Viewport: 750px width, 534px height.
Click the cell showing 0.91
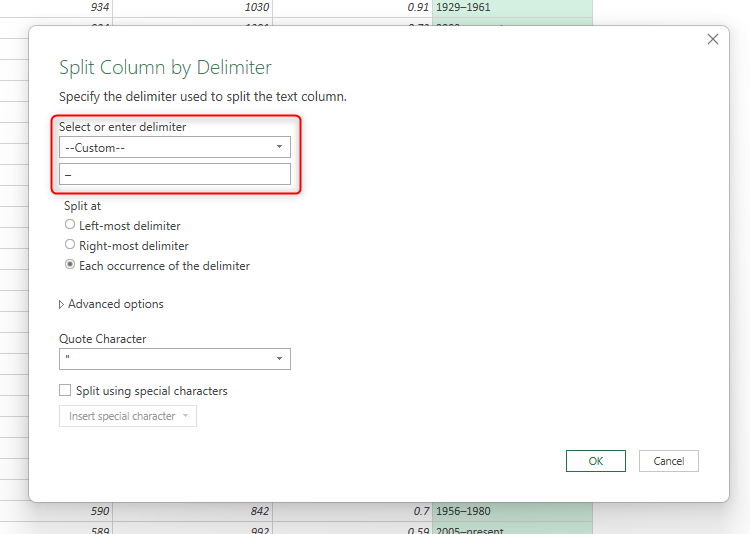[352, 7]
